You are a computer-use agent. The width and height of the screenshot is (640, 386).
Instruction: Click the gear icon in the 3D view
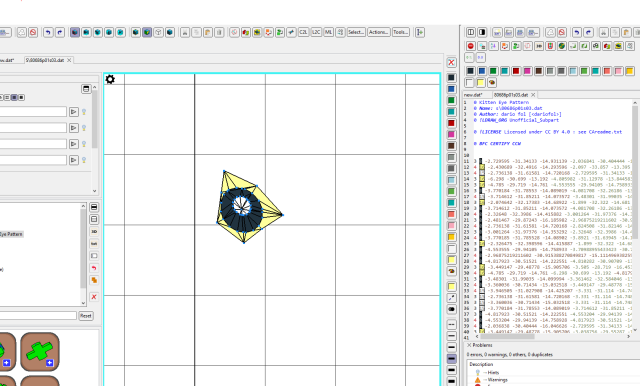tap(110, 79)
